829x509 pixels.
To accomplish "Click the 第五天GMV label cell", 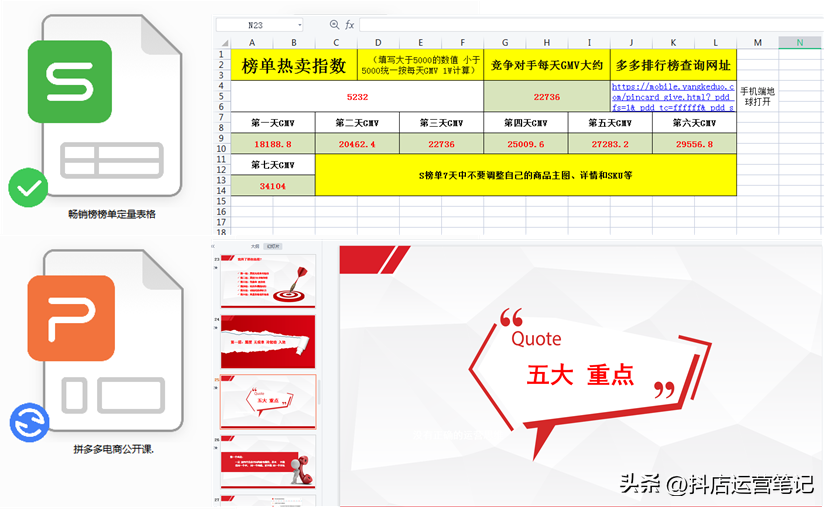I will (x=610, y=123).
